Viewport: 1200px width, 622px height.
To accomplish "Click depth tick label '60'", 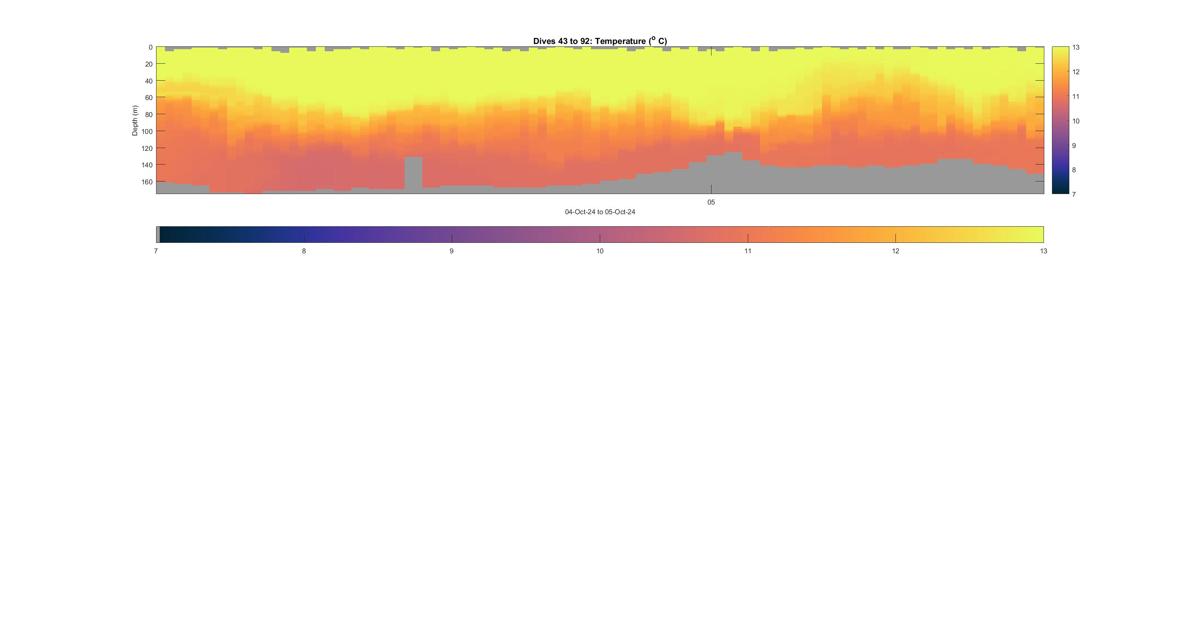I will coord(148,98).
